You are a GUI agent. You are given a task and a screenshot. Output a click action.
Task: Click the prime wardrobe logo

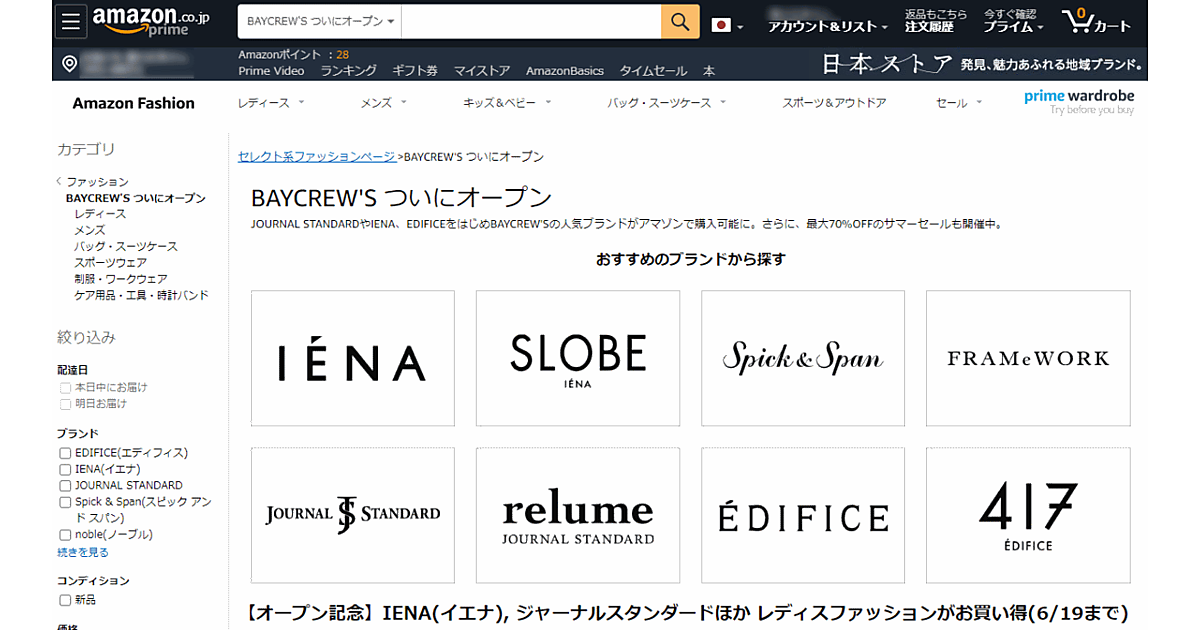click(x=1079, y=101)
